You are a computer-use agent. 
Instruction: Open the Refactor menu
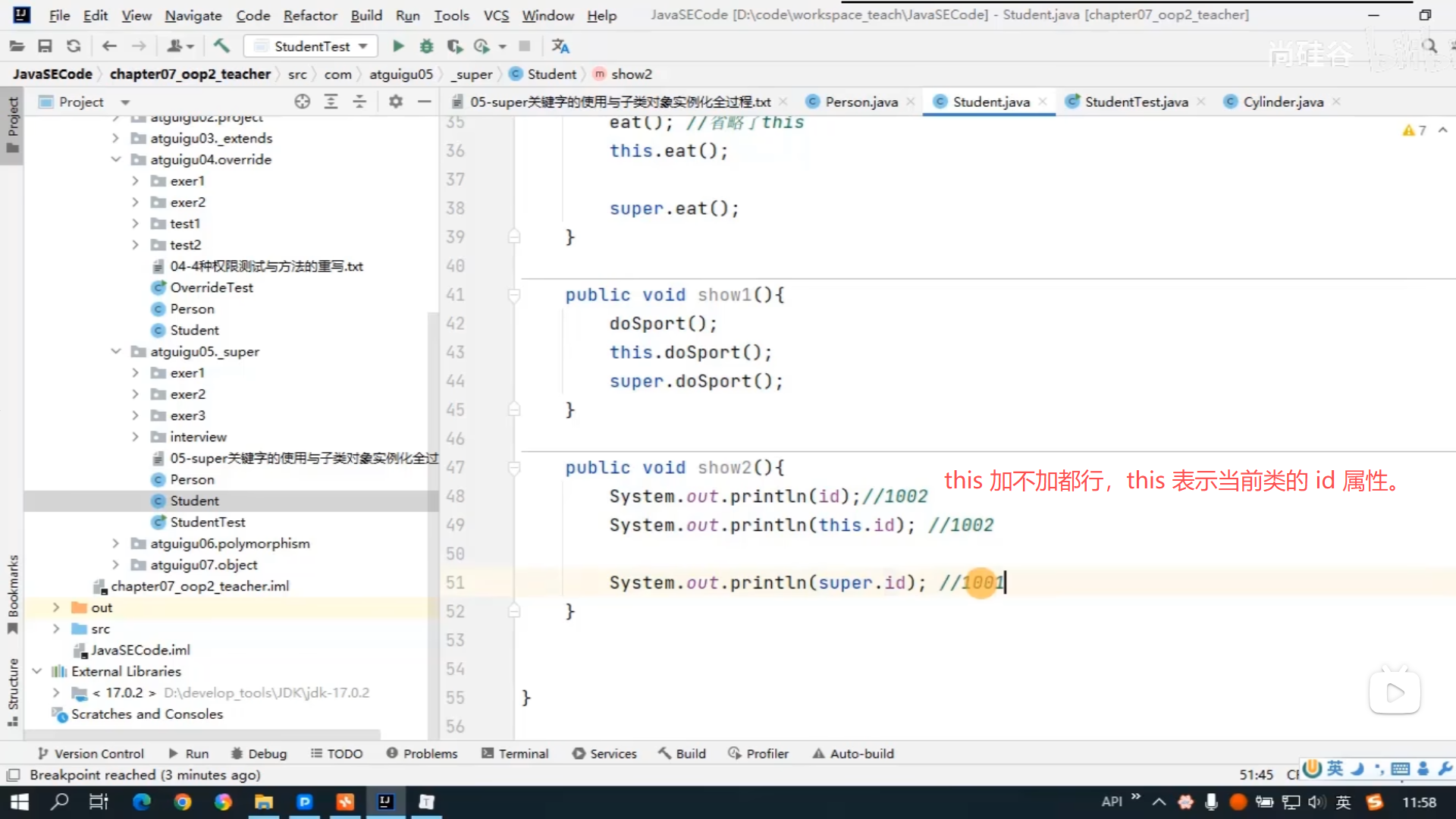309,15
